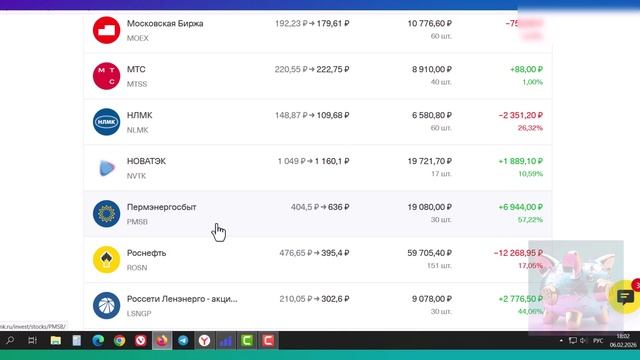
Task: Open Yandex Browser from the taskbar
Action: (204, 340)
